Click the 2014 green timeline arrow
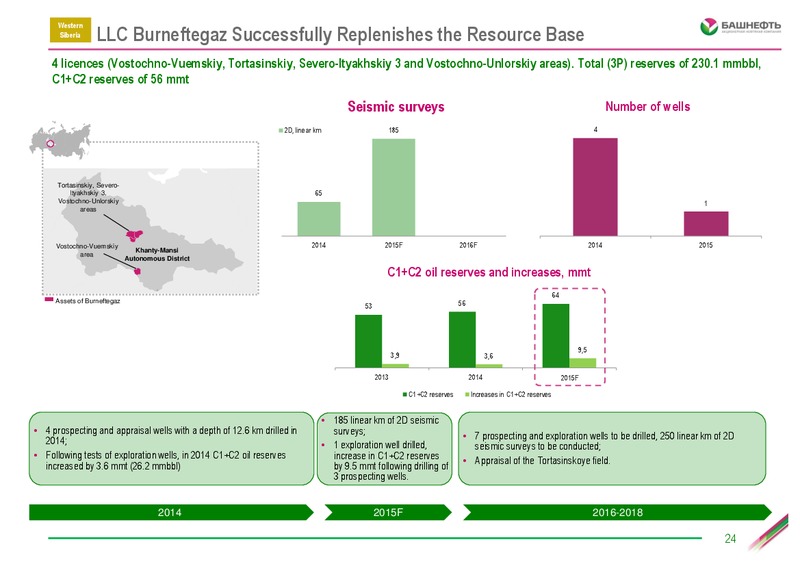Viewport: 800px width, 566px height. click(x=171, y=512)
